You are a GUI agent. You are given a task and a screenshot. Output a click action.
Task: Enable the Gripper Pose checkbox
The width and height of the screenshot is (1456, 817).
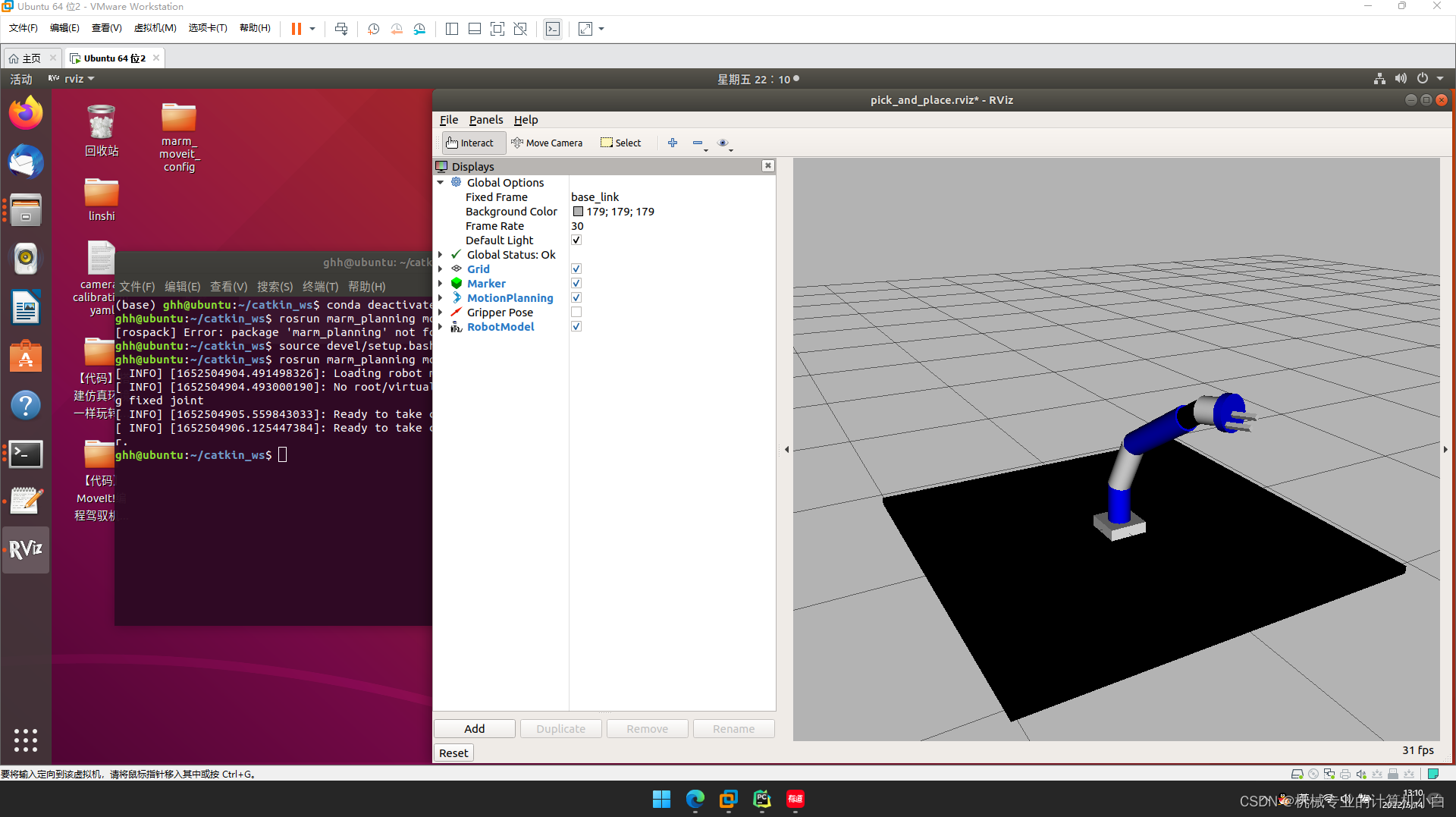coord(576,312)
